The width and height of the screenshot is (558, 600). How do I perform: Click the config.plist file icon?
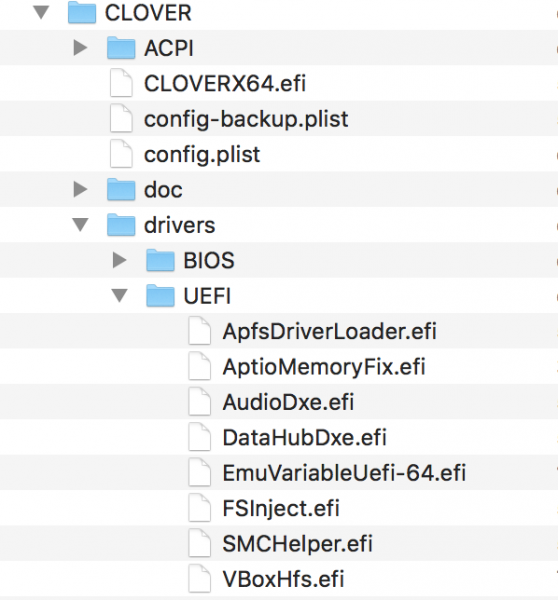(x=121, y=154)
